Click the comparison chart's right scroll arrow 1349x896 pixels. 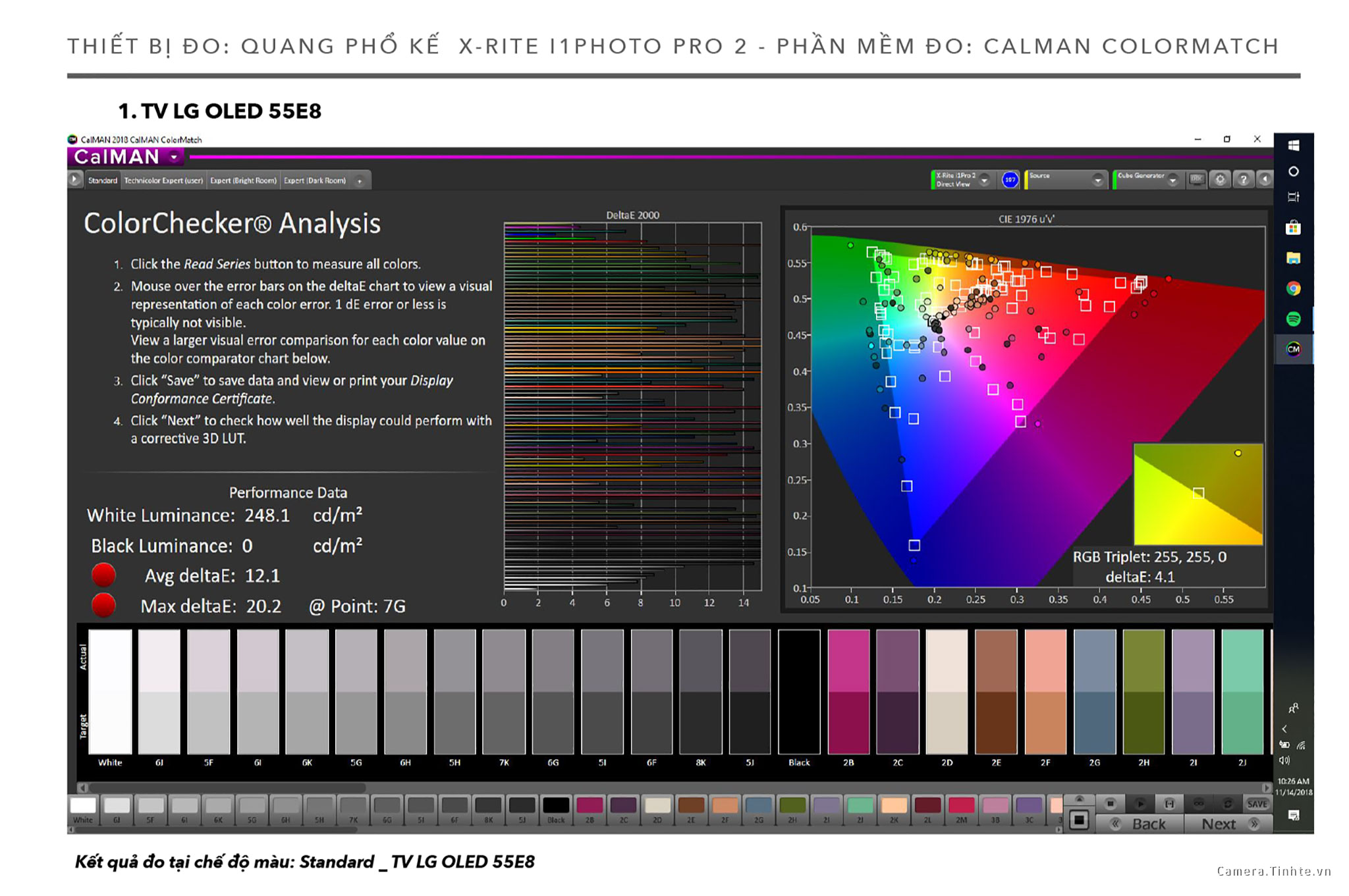[x=1266, y=787]
